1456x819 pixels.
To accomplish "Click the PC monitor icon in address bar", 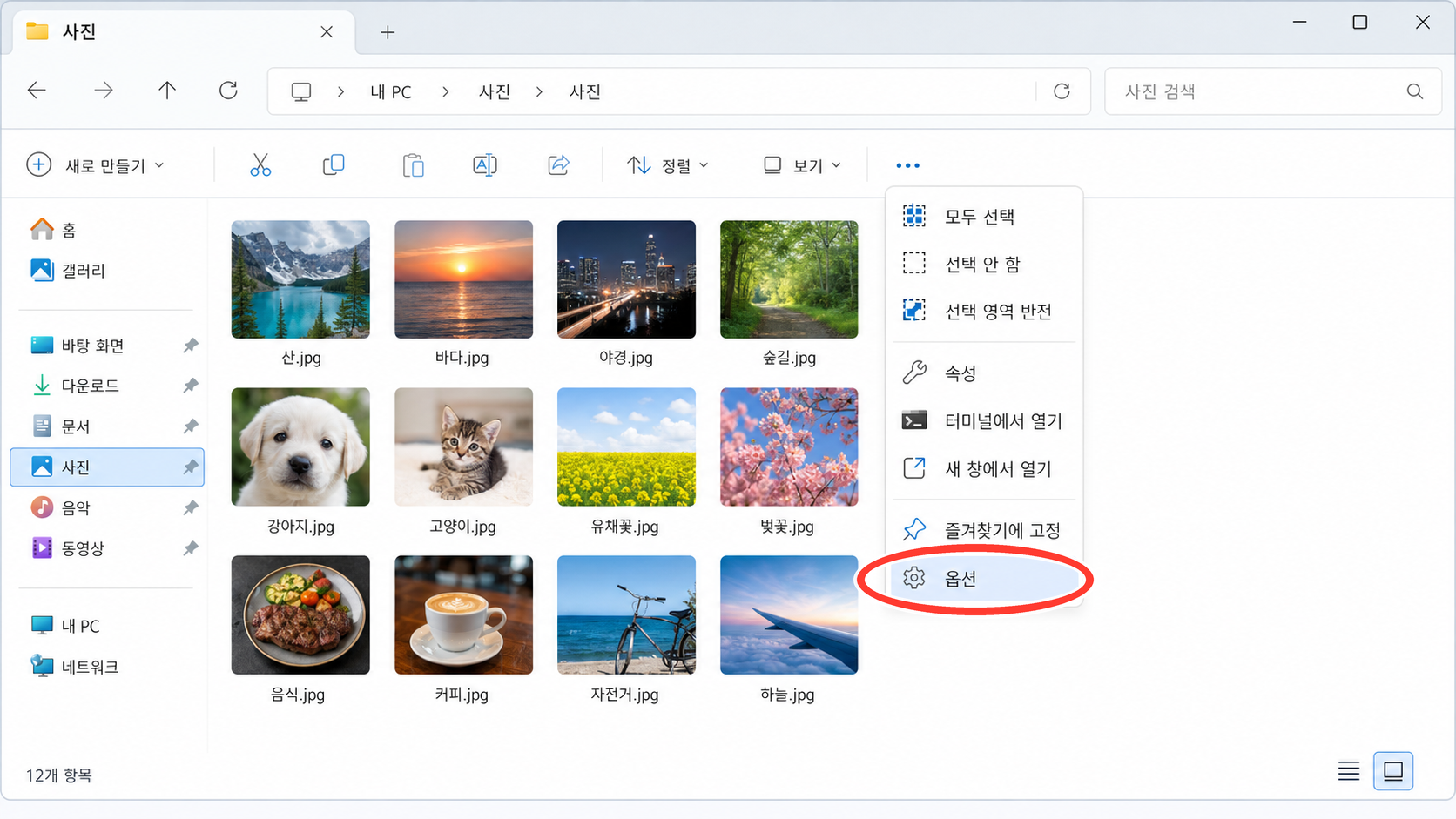I will [x=301, y=91].
